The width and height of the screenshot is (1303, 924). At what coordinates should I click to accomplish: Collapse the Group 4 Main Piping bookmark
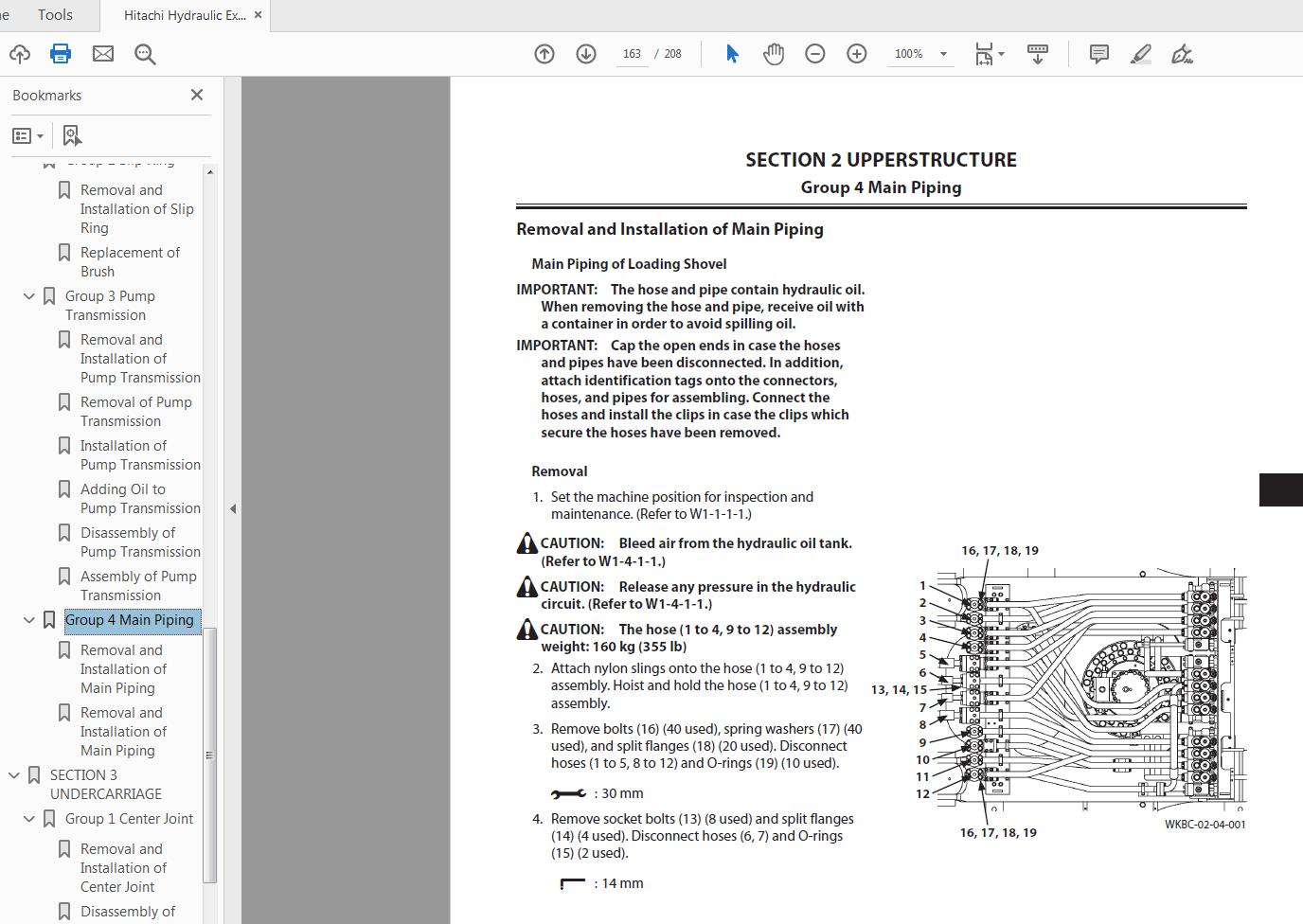(29, 620)
